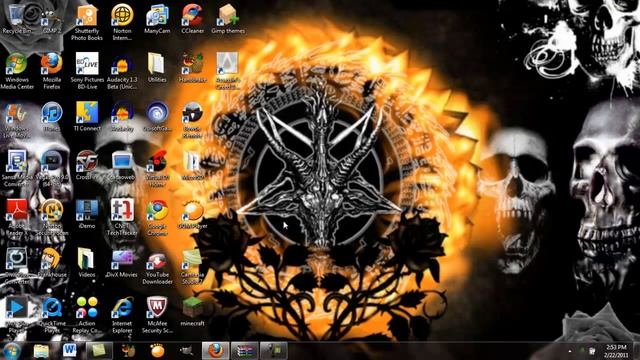The height and width of the screenshot is (360, 640).
Task: Open the Windows Start menu orb
Action: 11,351
